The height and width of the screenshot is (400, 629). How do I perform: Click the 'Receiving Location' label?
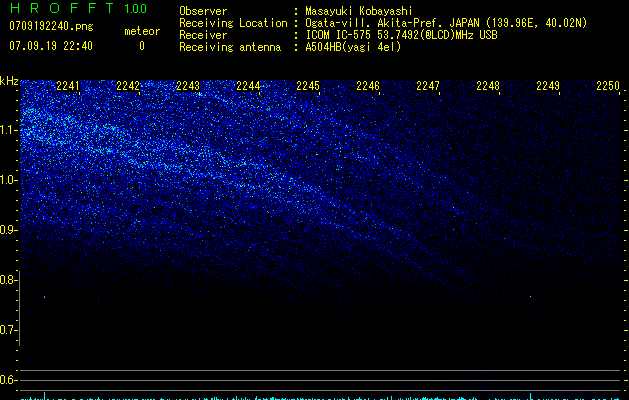point(233,23)
